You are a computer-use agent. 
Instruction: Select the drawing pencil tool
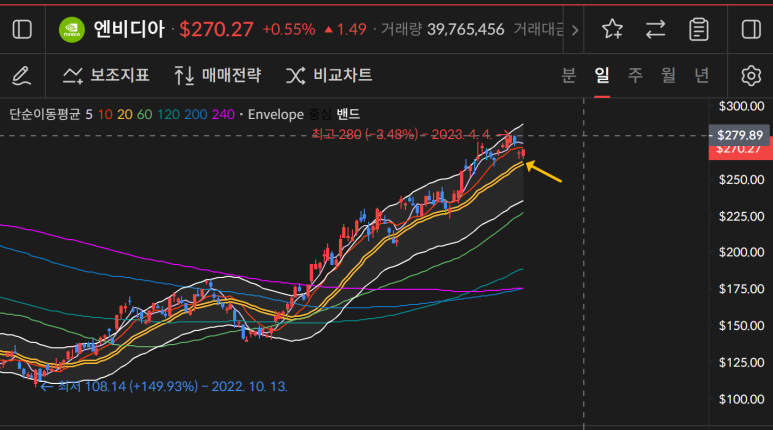[x=22, y=76]
